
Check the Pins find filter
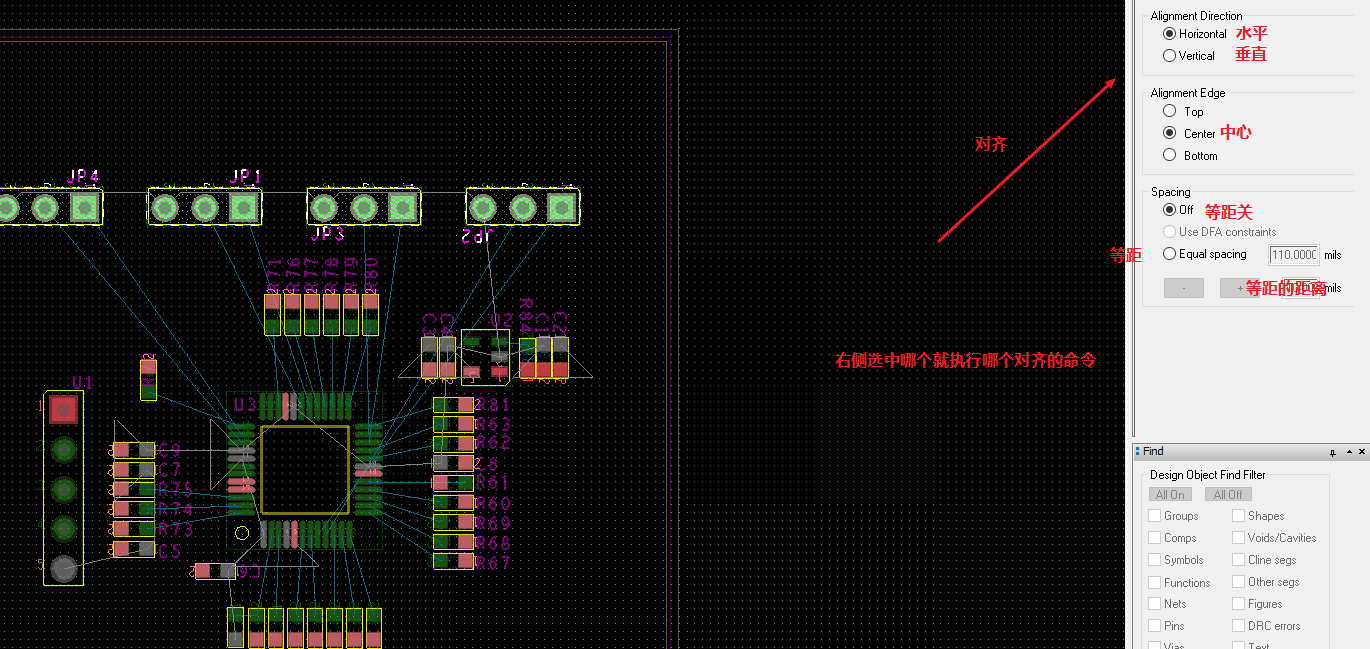tap(1153, 625)
